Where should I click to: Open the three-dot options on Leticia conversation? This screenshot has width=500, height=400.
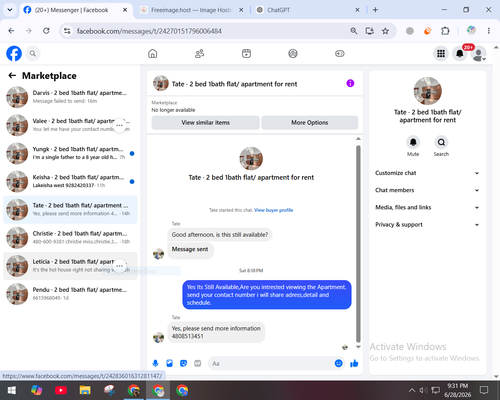120,266
